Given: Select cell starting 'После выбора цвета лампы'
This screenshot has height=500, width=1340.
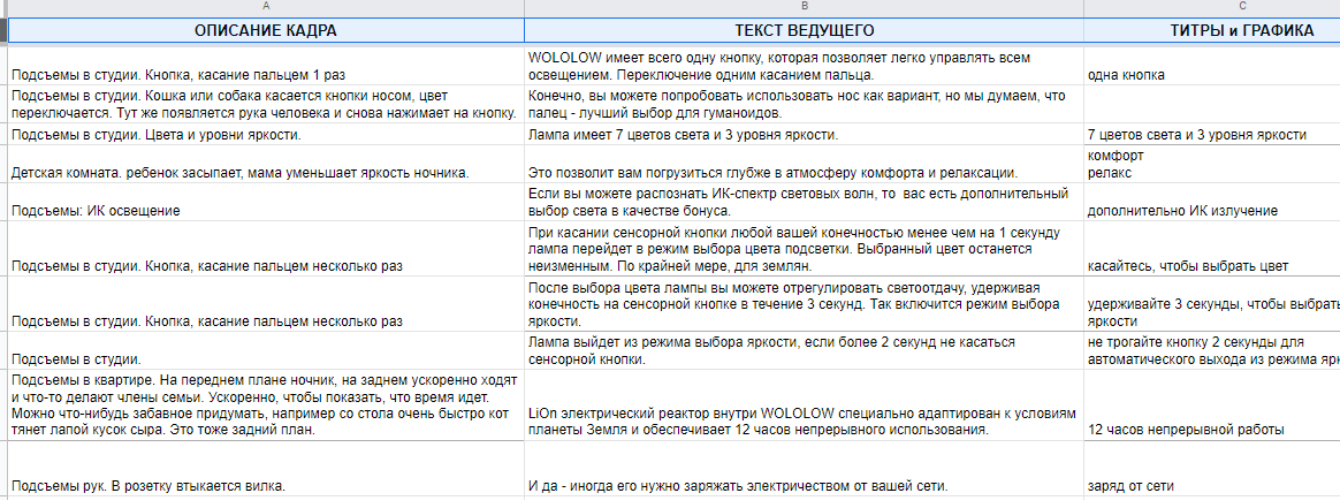Looking at the screenshot, I should [804, 304].
